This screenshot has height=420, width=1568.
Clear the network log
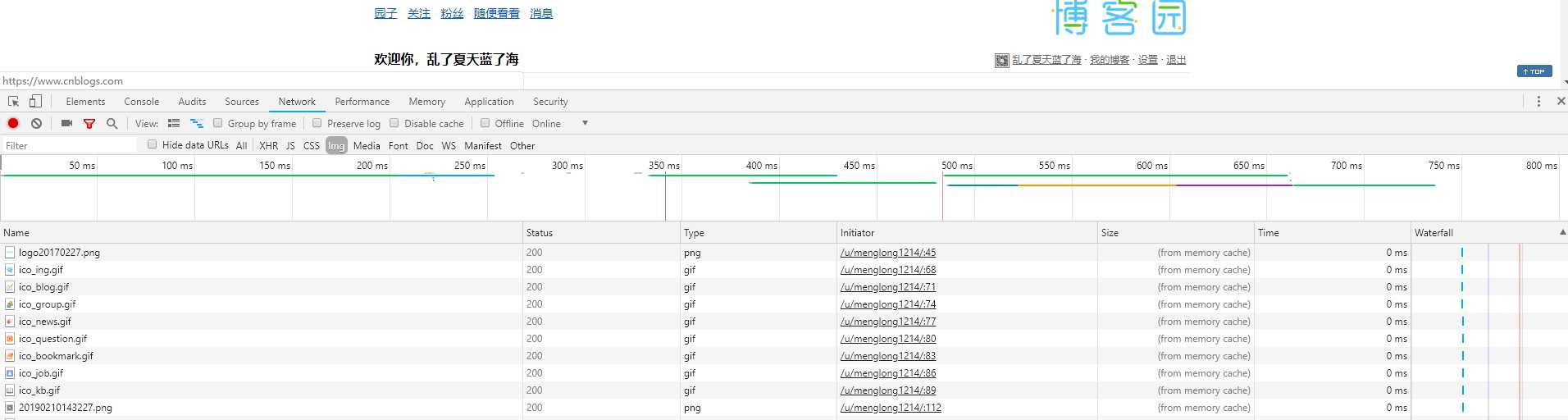37,124
